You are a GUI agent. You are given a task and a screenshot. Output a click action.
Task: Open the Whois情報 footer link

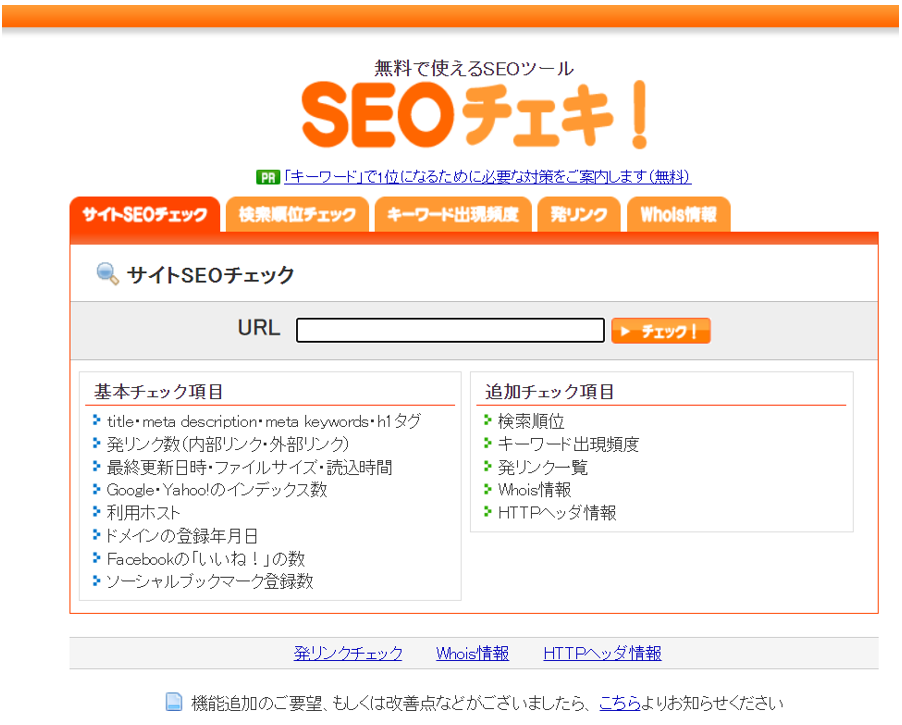point(472,653)
